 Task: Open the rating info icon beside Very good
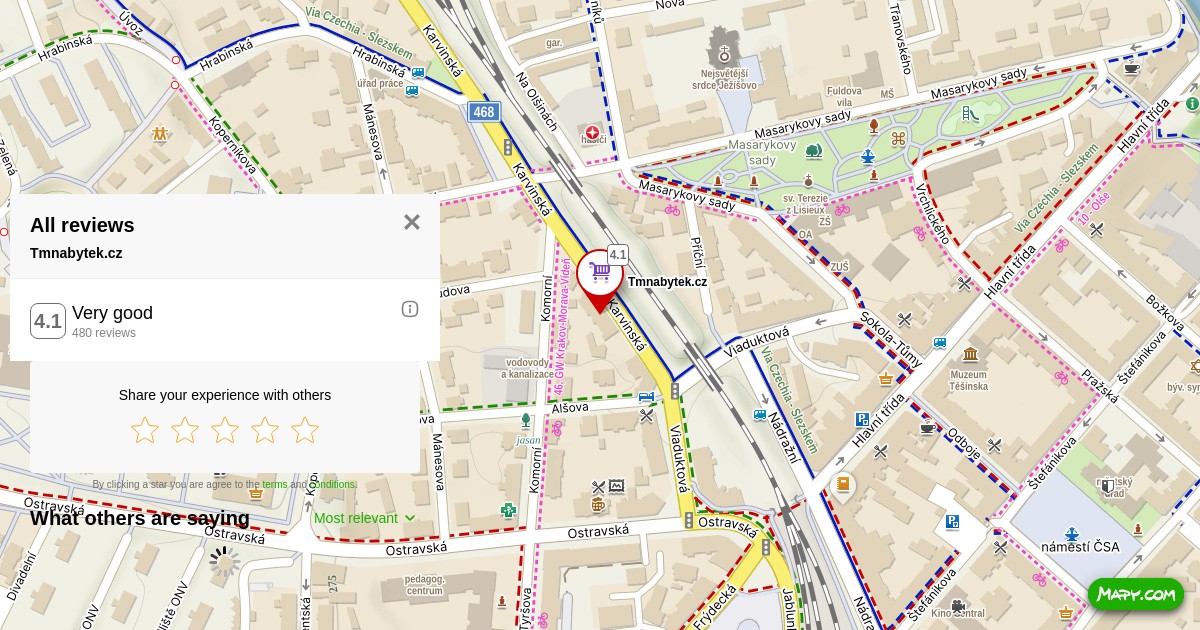coord(410,309)
